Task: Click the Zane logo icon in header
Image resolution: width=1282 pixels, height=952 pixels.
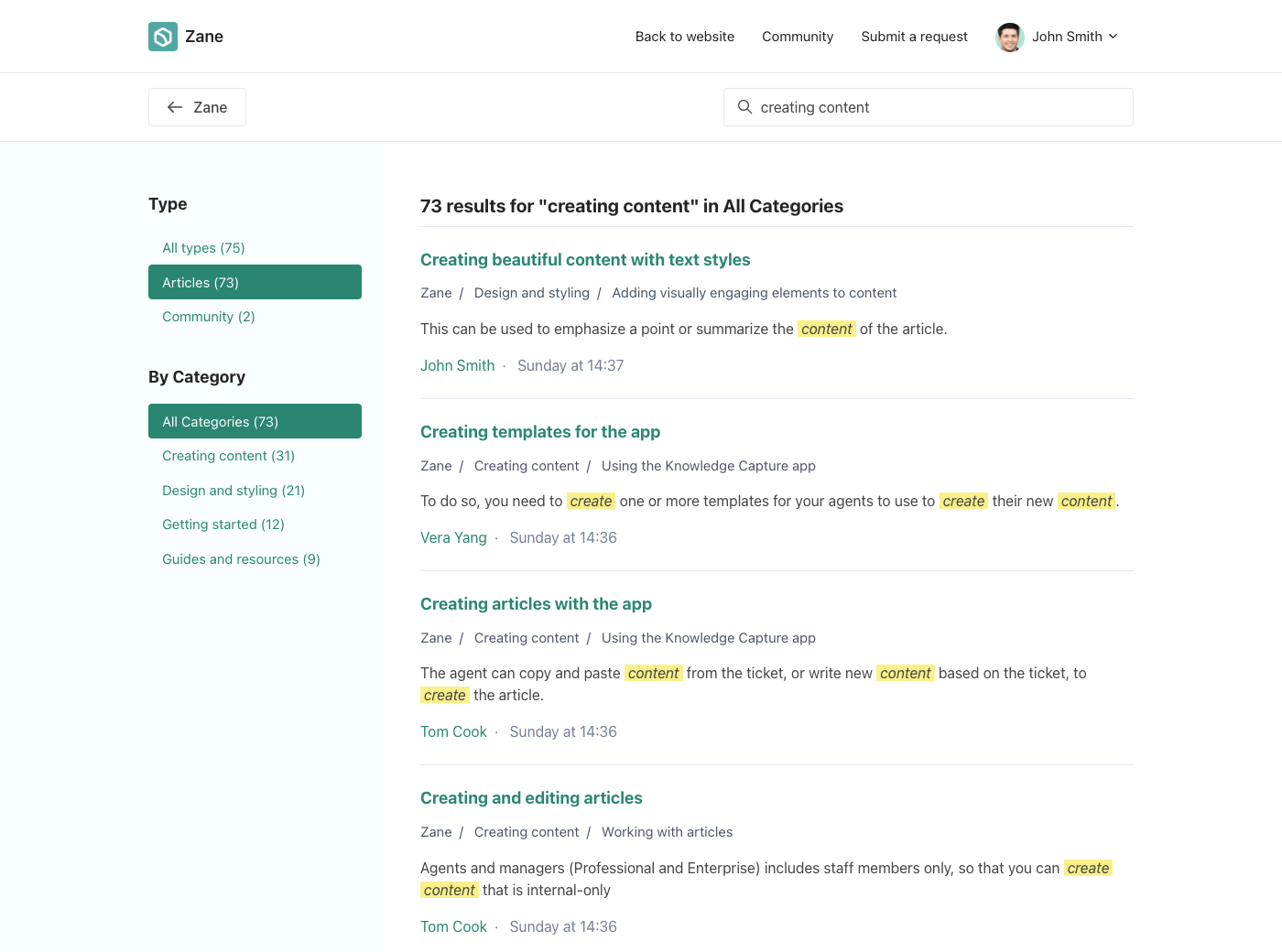Action: [163, 37]
